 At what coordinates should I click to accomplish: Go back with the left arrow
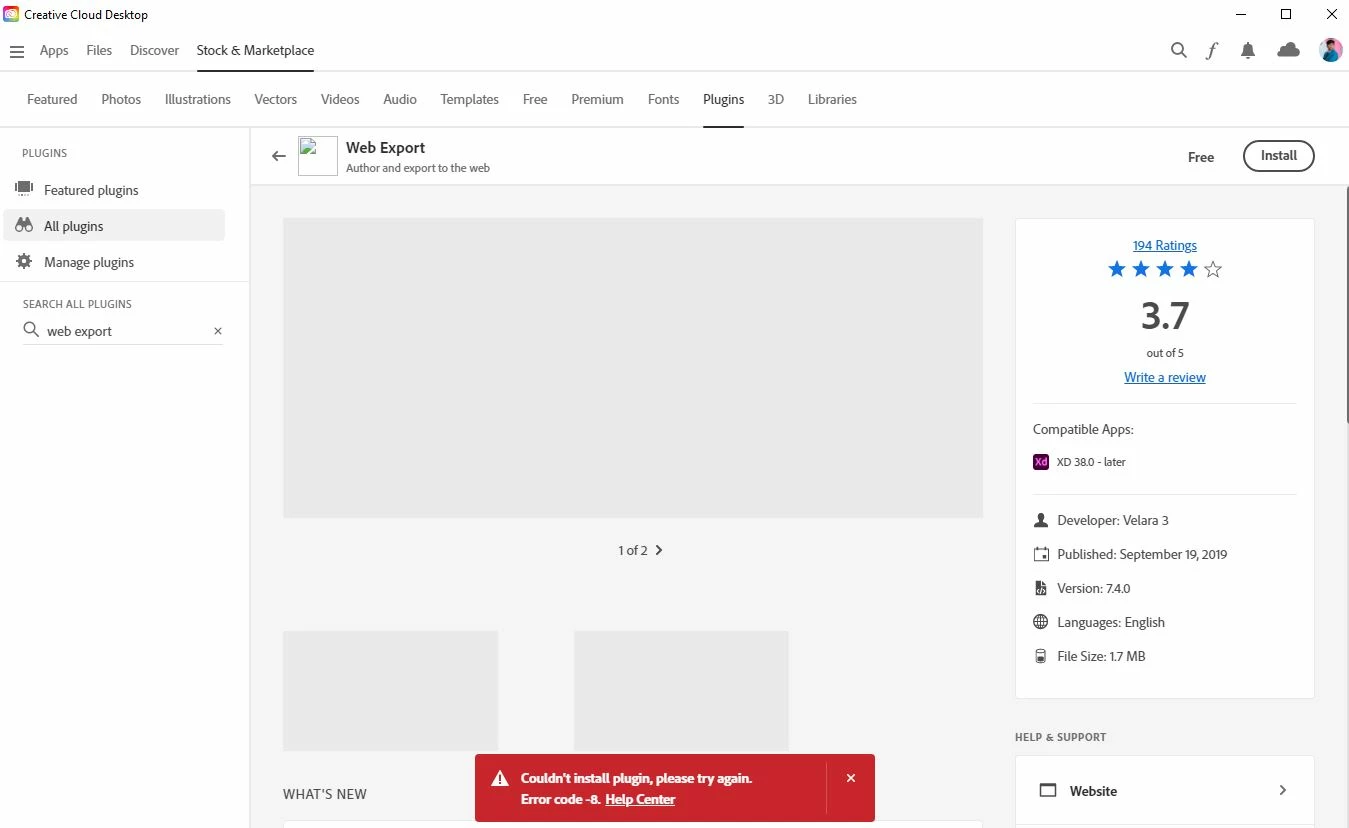click(x=278, y=156)
